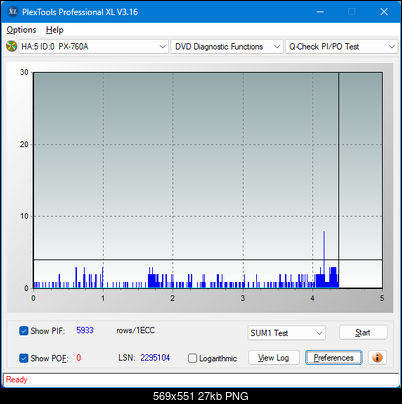Click the Start button

coord(363,333)
